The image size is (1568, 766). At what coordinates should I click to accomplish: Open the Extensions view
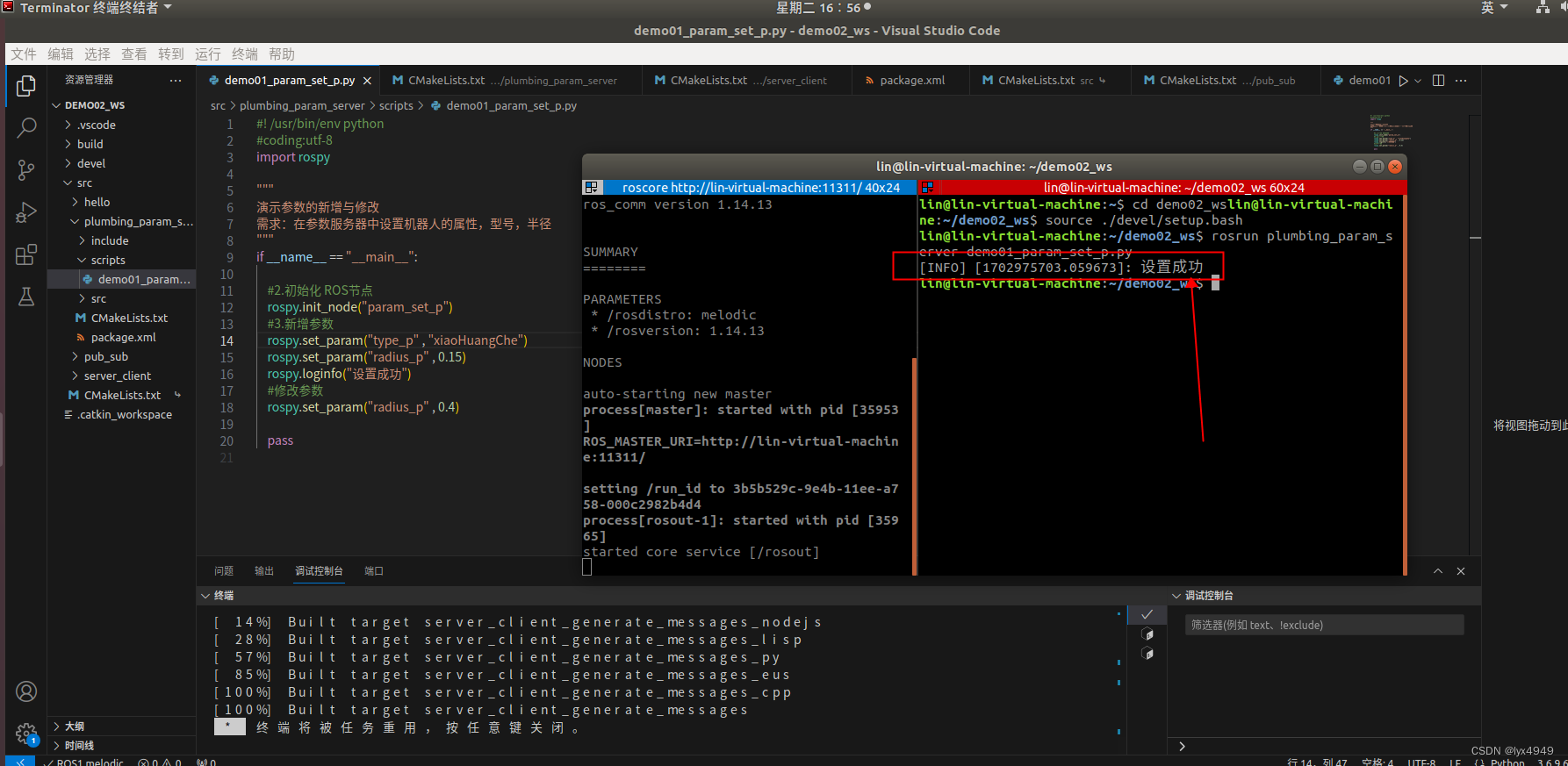tap(26, 254)
